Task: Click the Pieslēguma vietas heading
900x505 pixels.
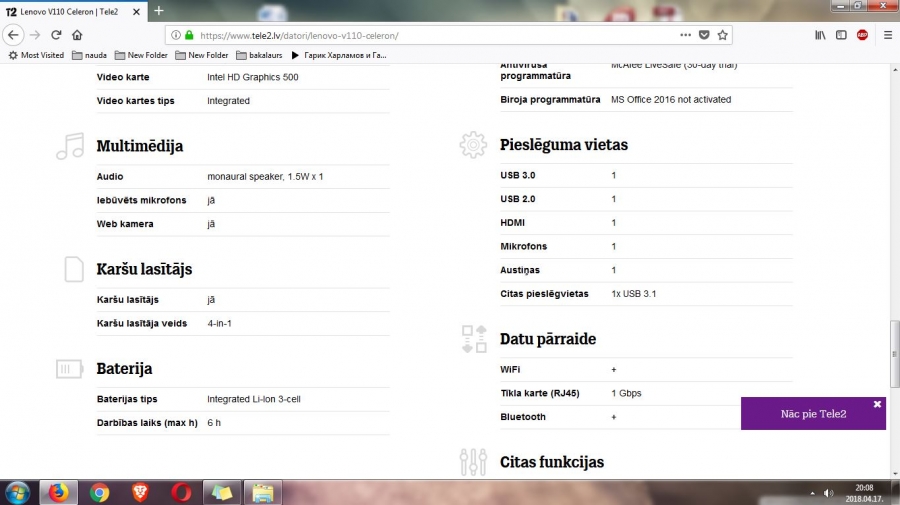Action: (564, 145)
